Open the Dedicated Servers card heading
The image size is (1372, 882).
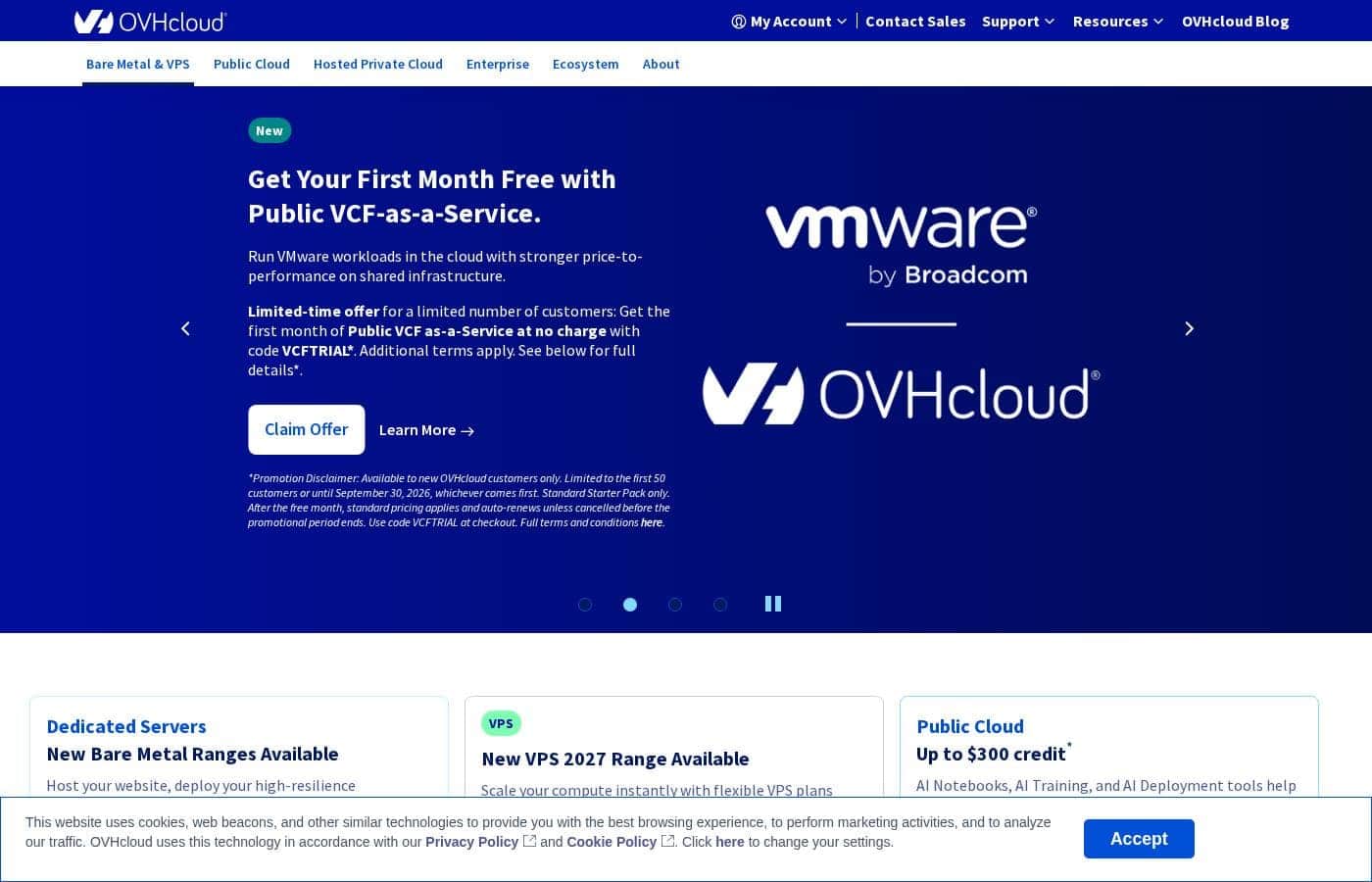(126, 726)
